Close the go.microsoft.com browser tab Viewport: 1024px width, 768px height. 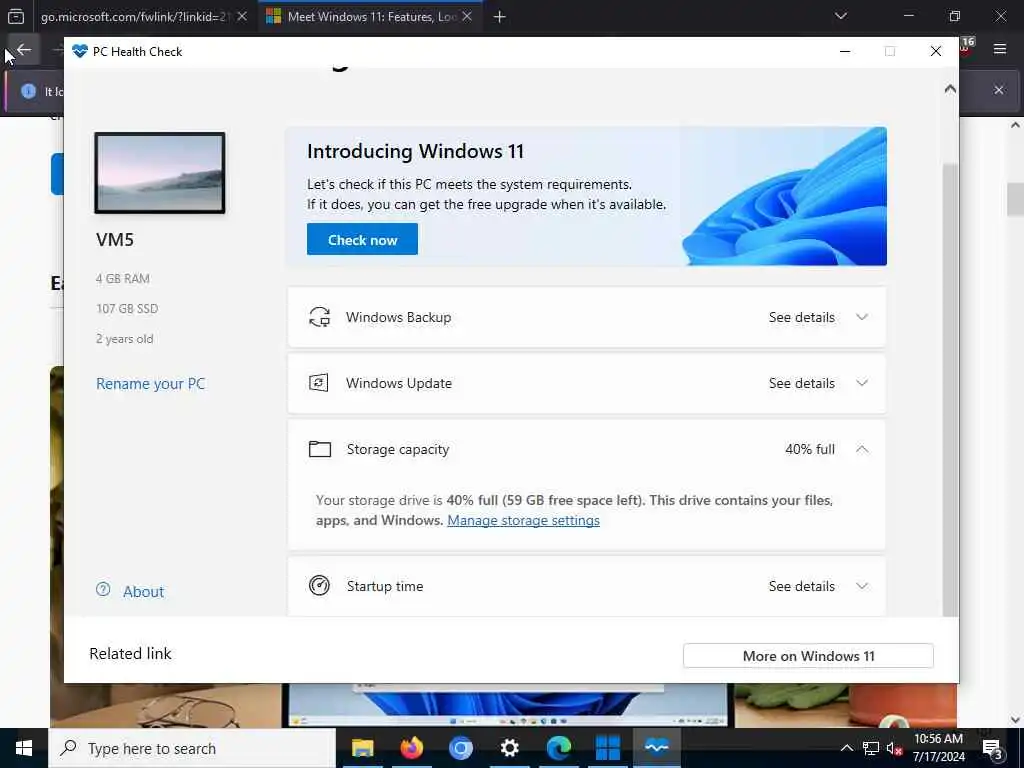coord(242,16)
